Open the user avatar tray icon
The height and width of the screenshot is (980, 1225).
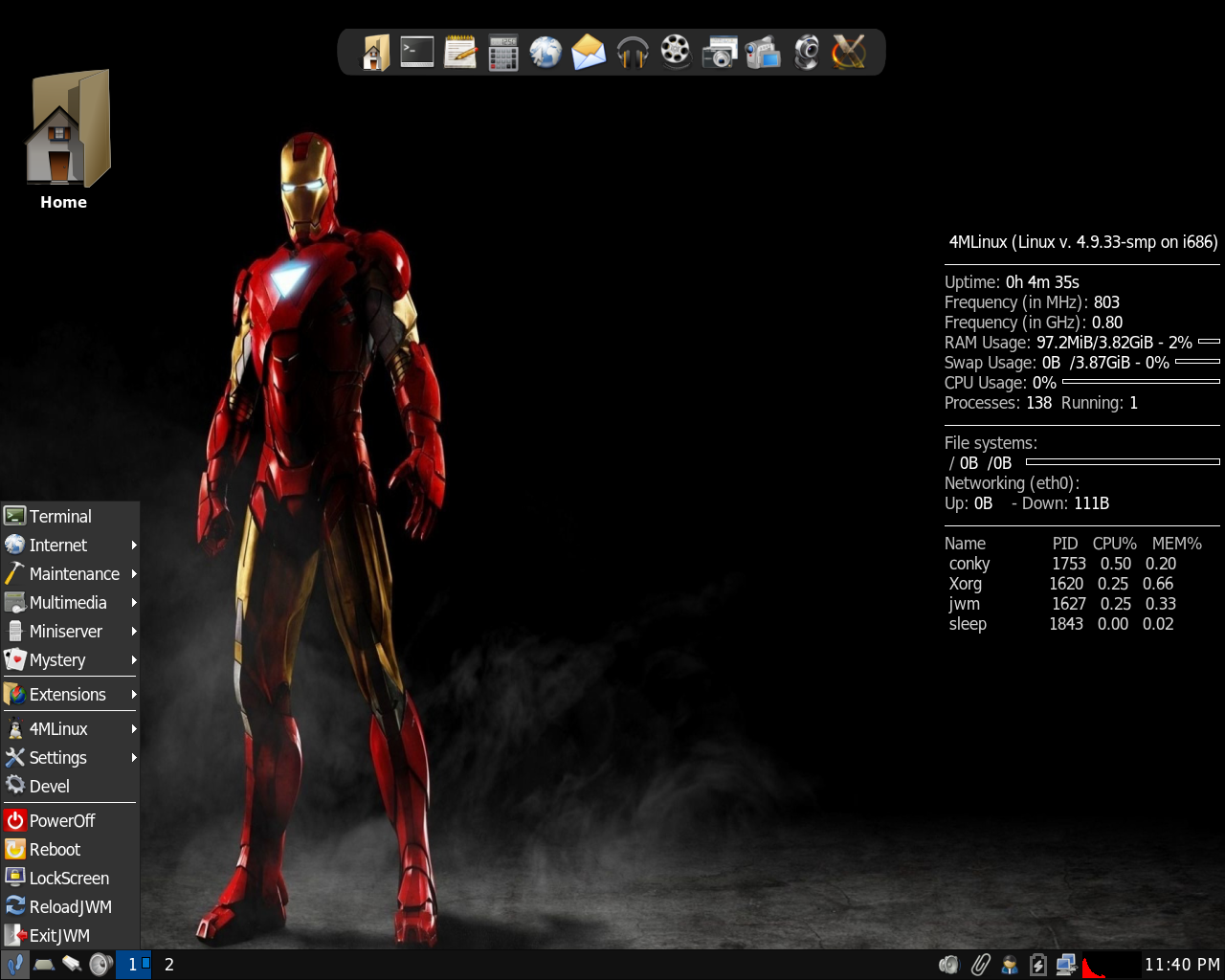coord(1009,965)
